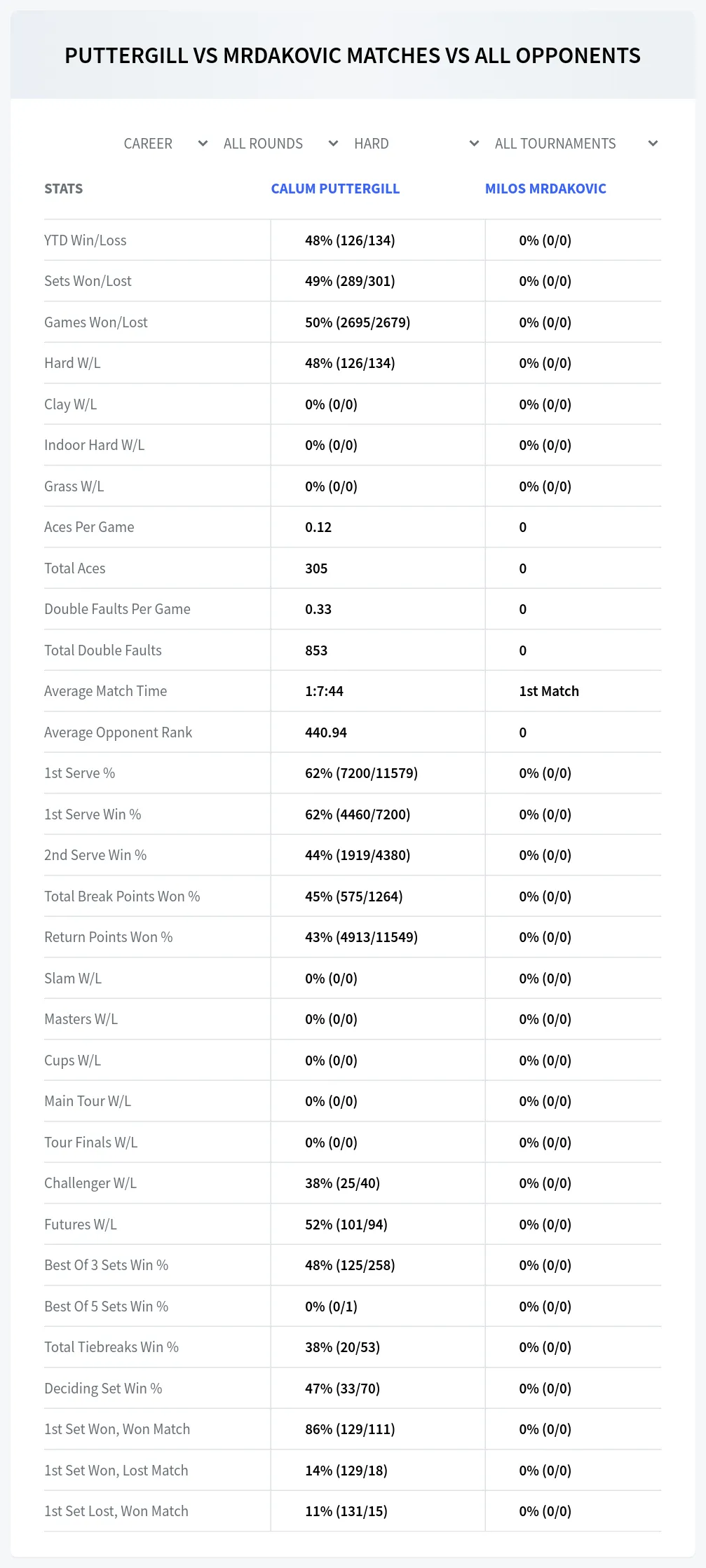The image size is (706, 1568).
Task: Click the chevron next to ALL ROUNDS
Action: [x=333, y=144]
